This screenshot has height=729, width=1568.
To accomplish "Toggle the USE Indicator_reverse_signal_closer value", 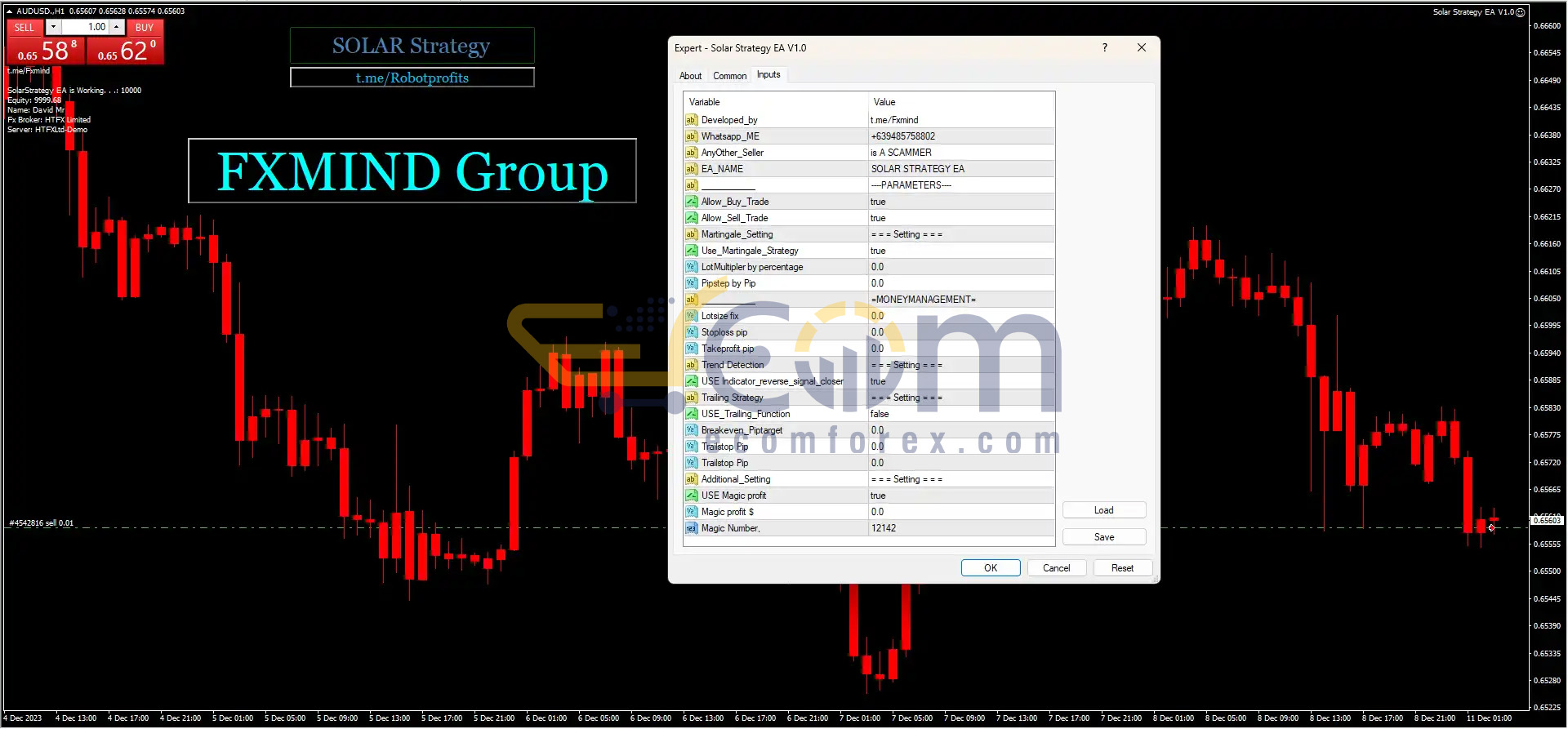I will (961, 381).
